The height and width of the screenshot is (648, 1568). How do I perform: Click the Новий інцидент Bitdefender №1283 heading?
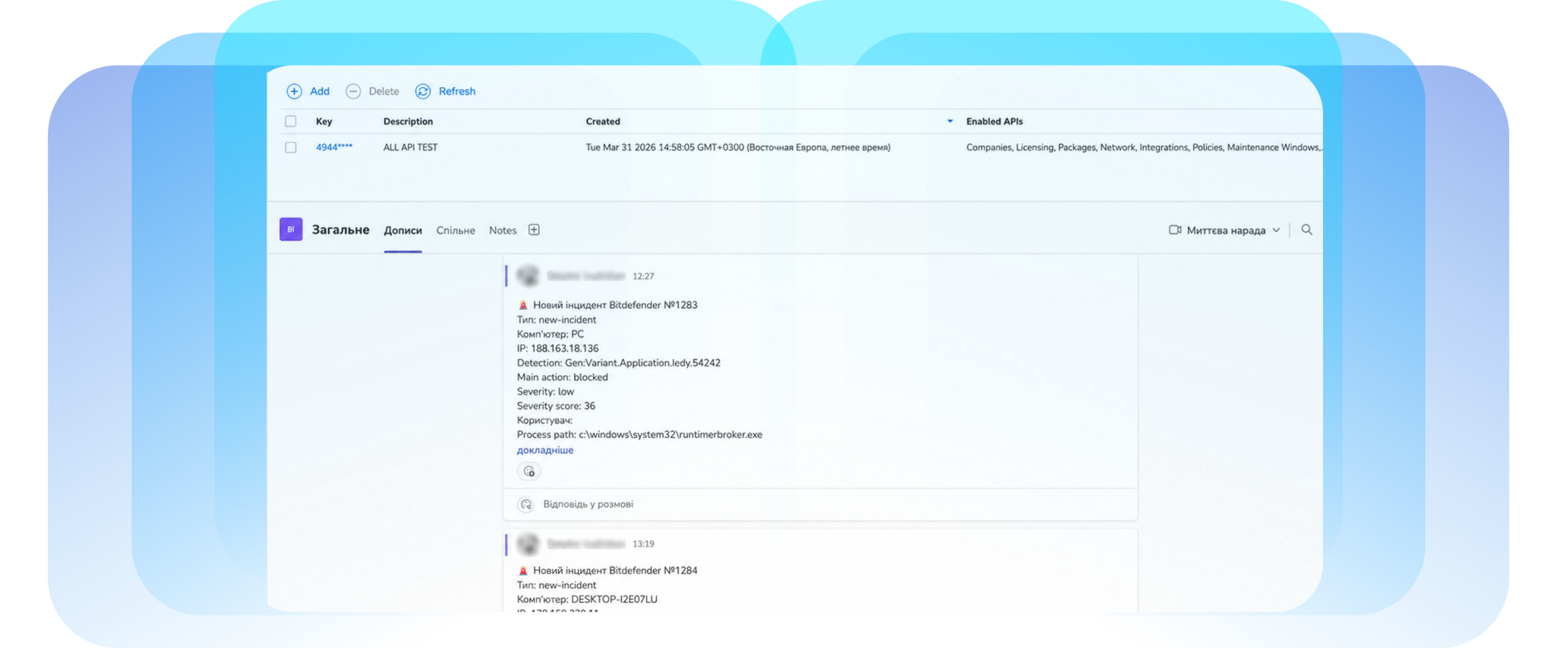(x=615, y=304)
